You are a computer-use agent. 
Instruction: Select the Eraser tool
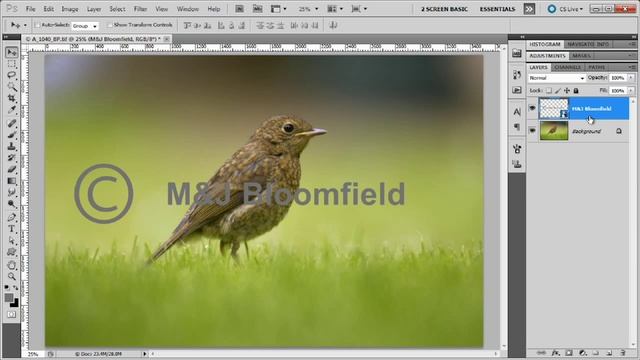11,169
